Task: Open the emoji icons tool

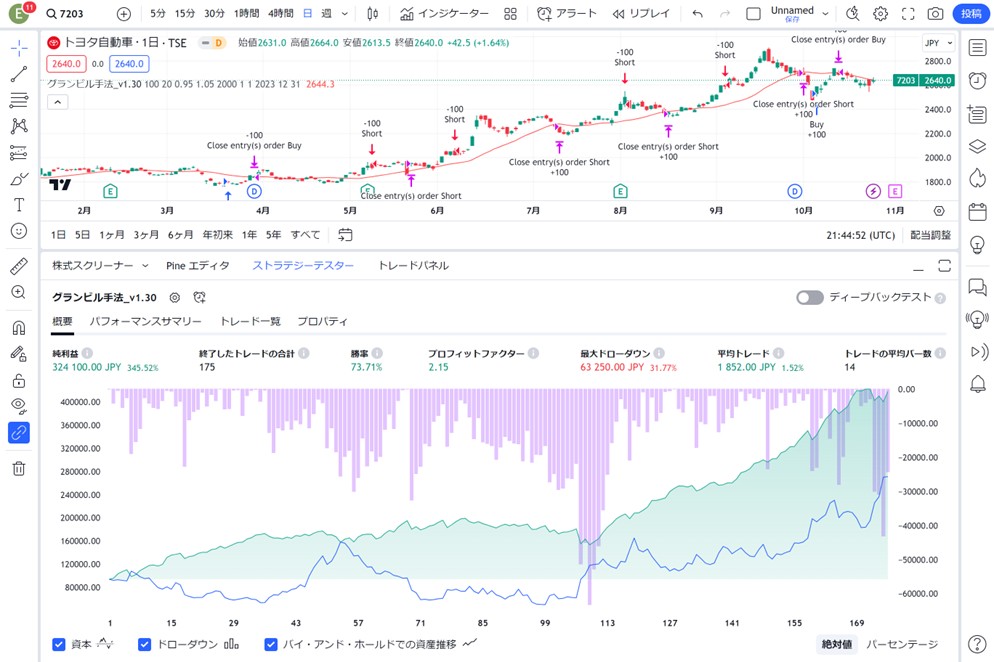Action: [19, 231]
